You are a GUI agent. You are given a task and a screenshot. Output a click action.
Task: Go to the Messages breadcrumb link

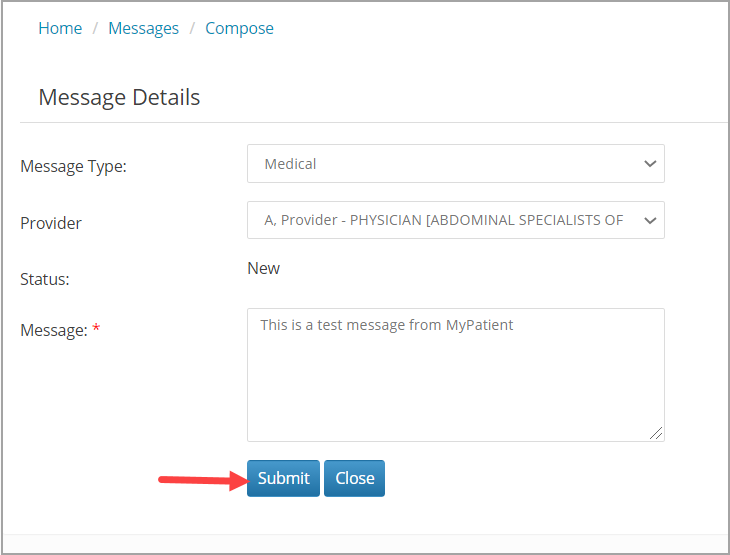[143, 28]
